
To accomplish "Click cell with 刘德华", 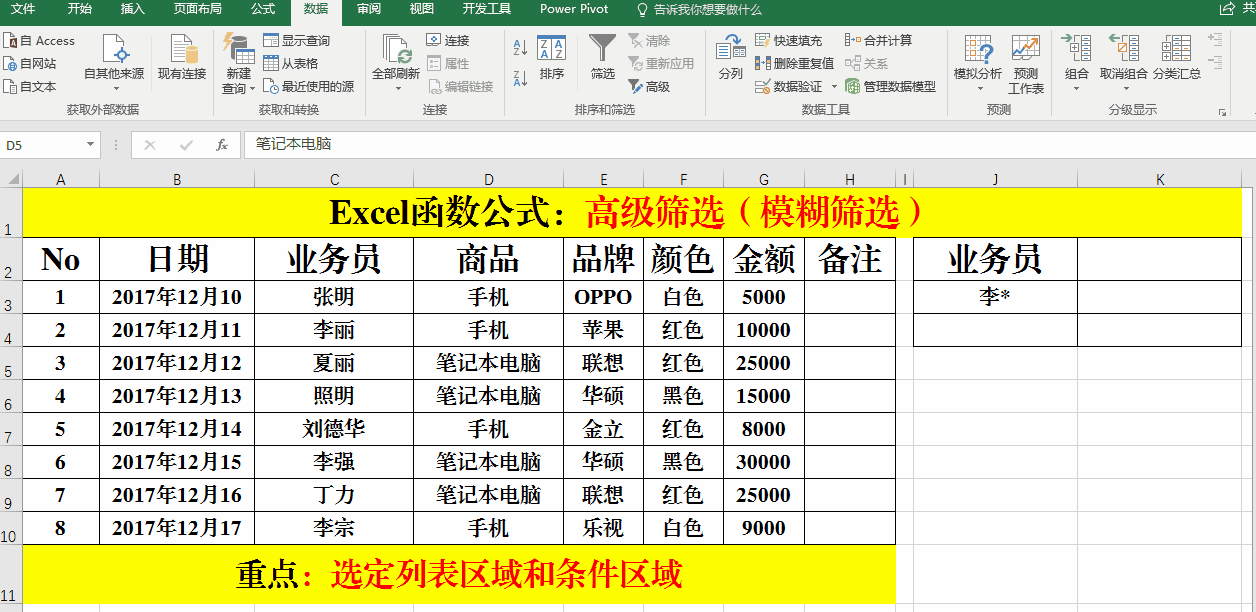I will pyautogui.click(x=334, y=429).
